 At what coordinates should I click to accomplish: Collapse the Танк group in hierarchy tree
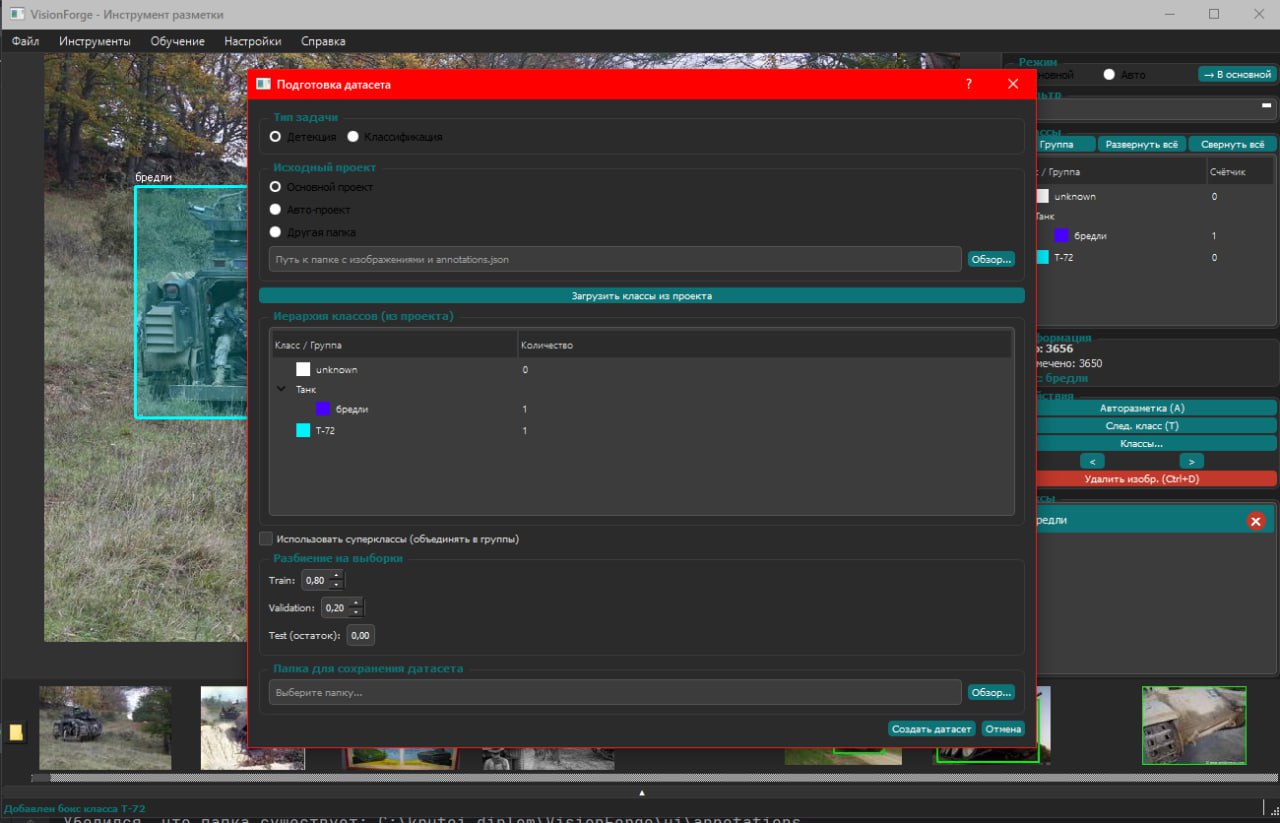coord(281,389)
